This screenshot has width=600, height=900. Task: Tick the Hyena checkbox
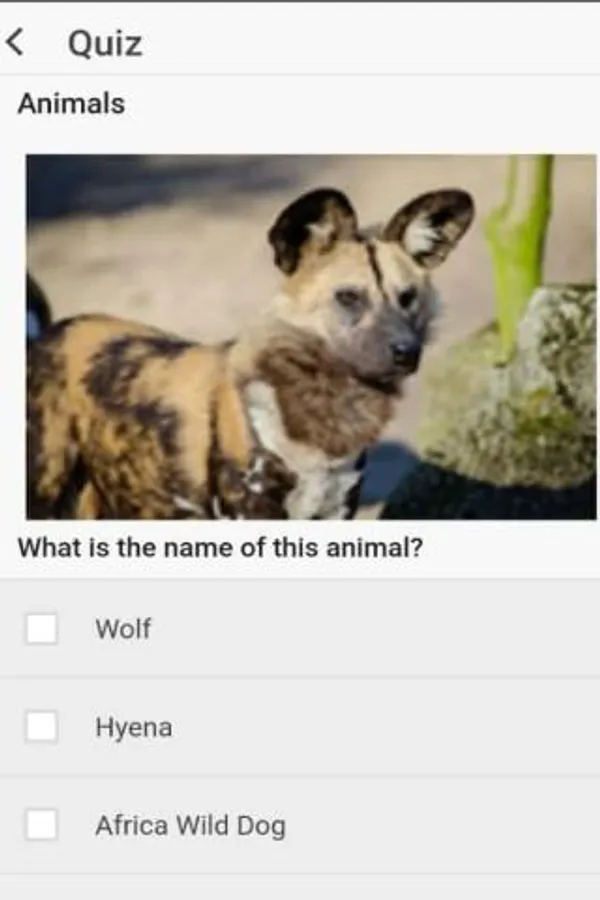41,727
